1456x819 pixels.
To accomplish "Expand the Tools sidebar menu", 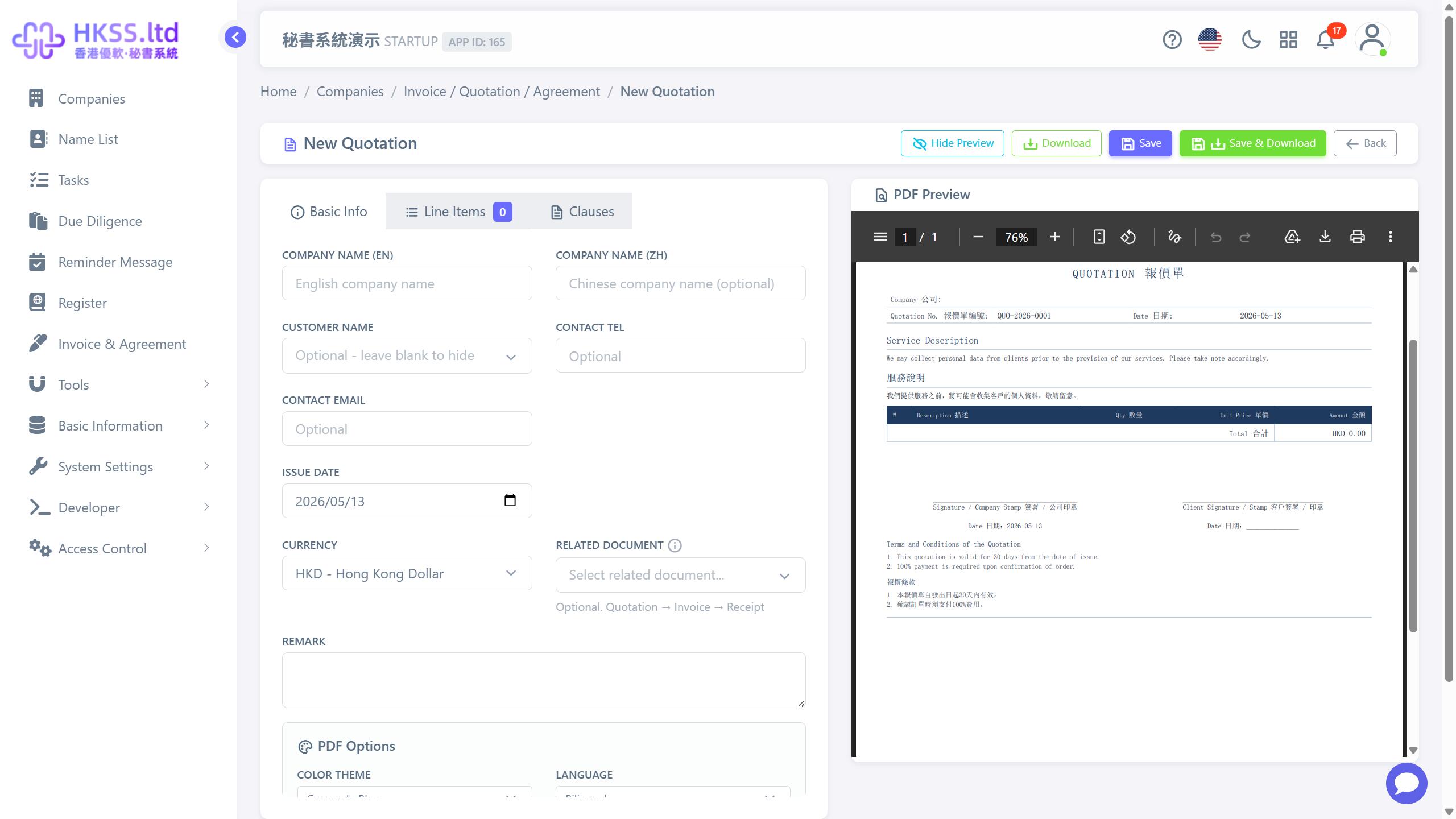I will coord(119,385).
